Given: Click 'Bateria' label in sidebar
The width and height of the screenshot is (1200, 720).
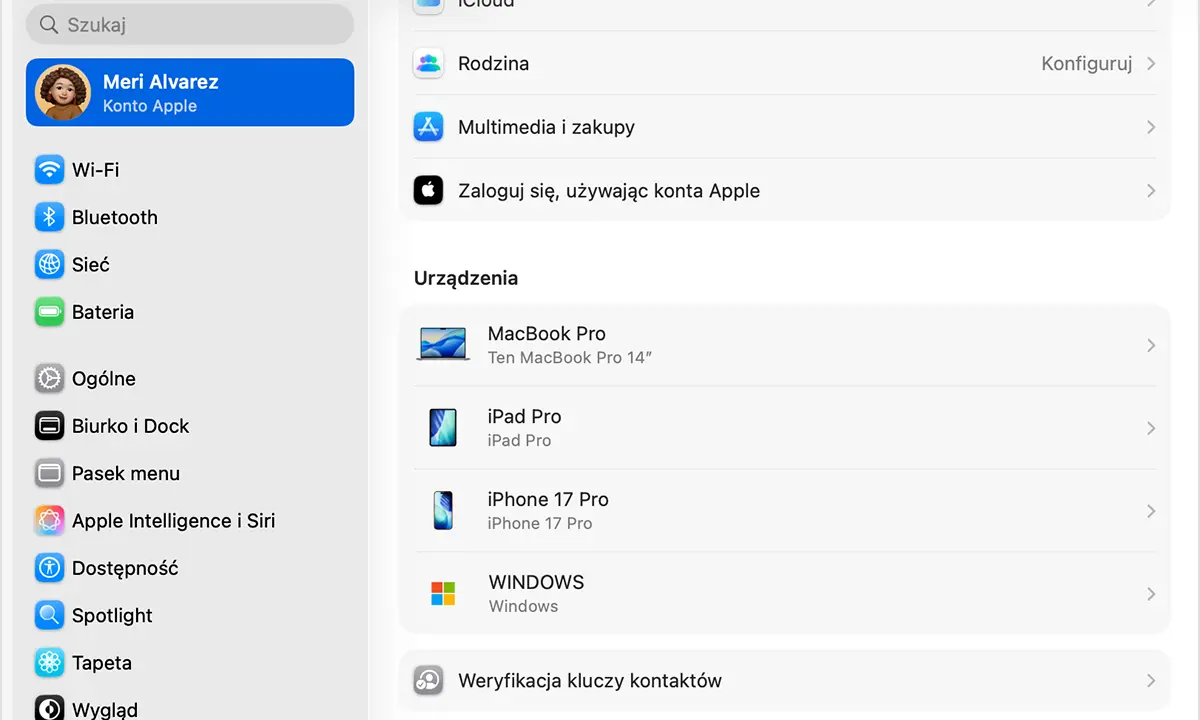Looking at the screenshot, I should click(x=103, y=312).
